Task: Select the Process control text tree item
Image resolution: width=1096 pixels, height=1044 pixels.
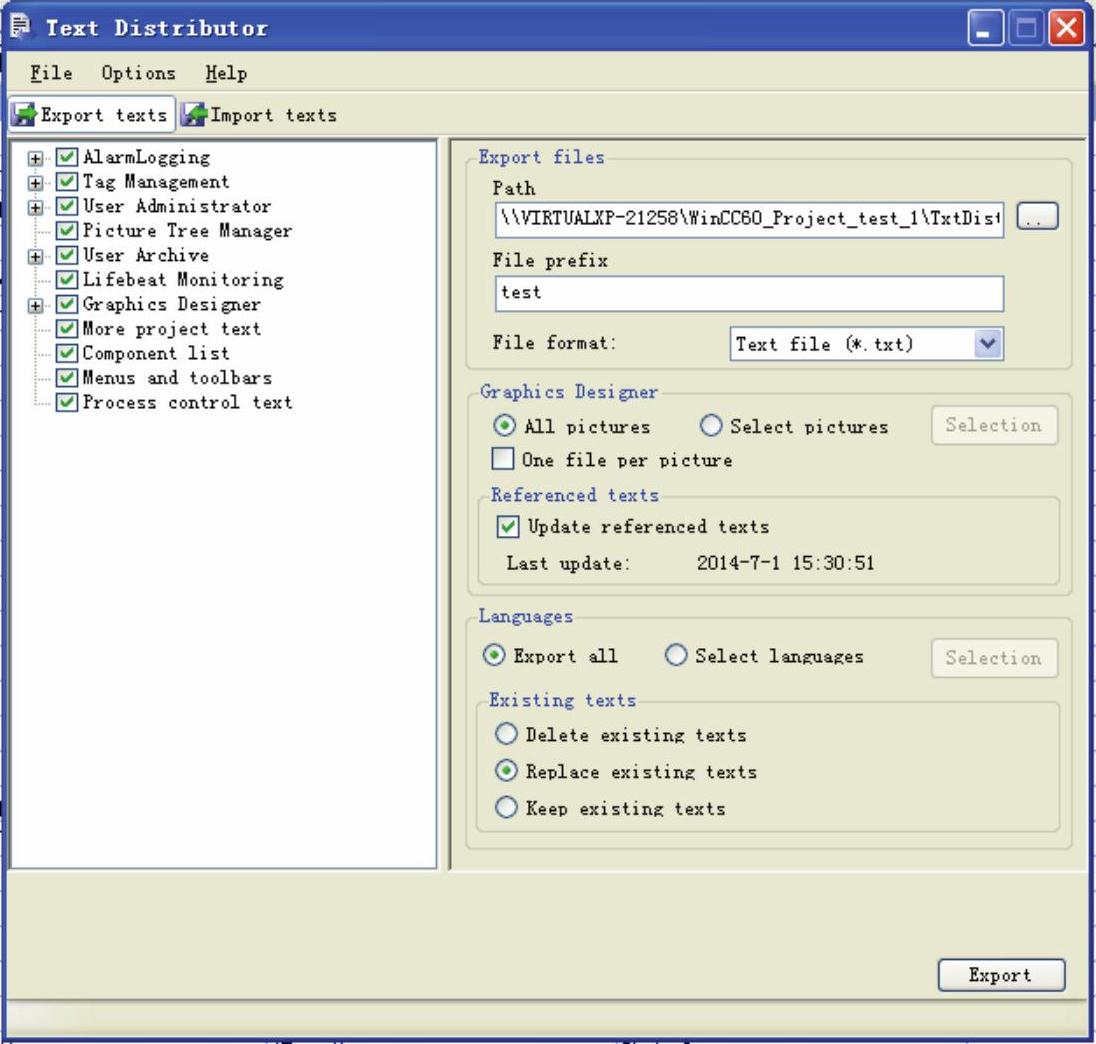Action: pos(187,403)
